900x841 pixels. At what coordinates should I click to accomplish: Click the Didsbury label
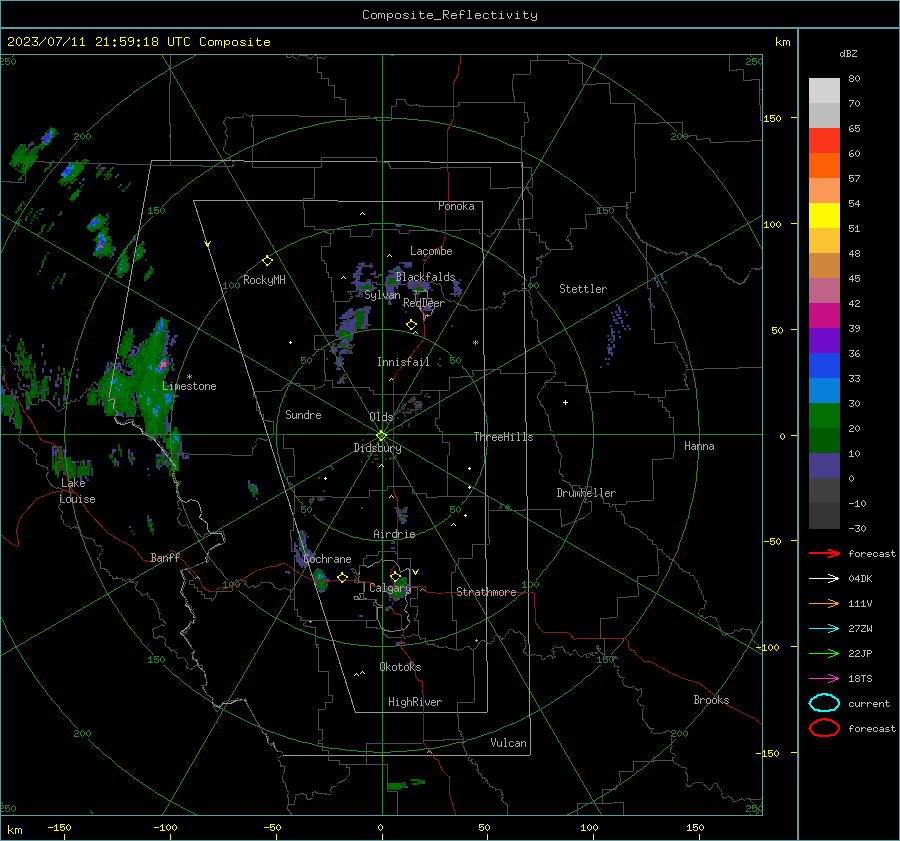pyautogui.click(x=377, y=448)
